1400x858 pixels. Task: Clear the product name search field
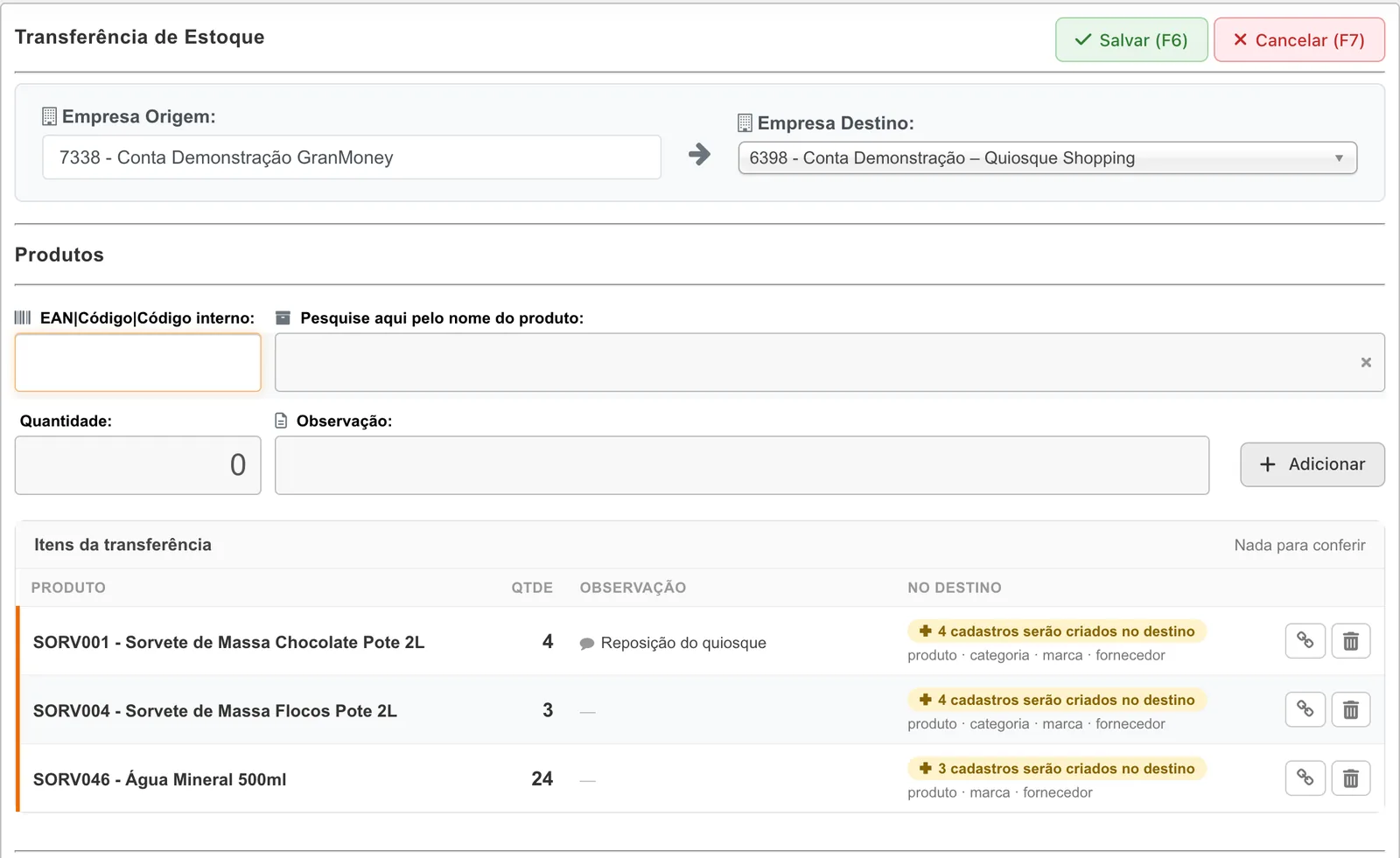(x=1366, y=362)
